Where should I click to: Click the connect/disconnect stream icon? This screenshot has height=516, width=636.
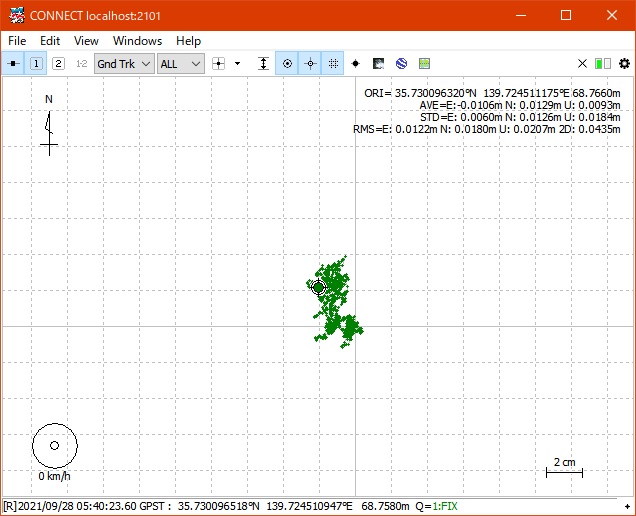coord(14,63)
